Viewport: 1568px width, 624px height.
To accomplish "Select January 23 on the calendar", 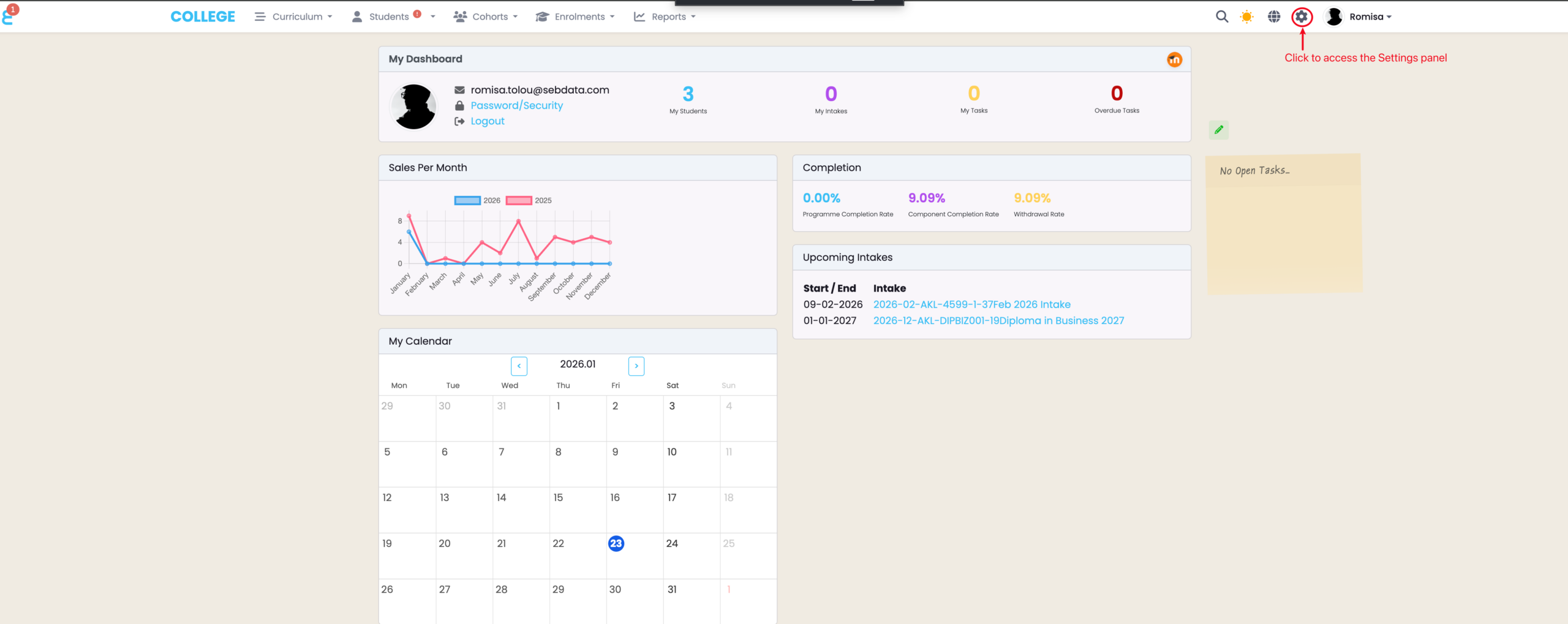I will pos(616,543).
